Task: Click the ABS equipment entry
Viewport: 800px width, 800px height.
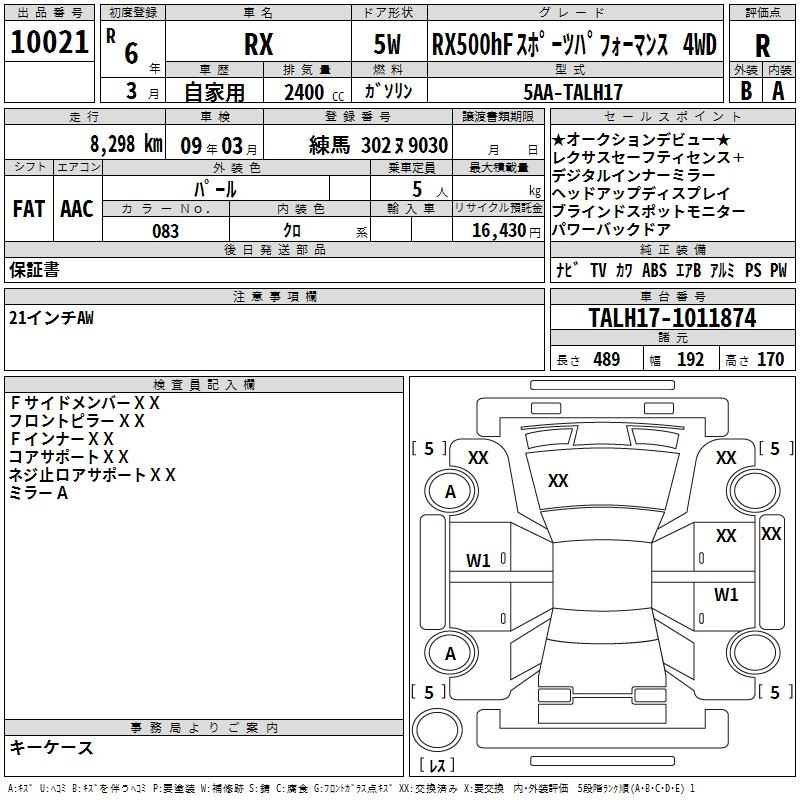Action: click(655, 270)
